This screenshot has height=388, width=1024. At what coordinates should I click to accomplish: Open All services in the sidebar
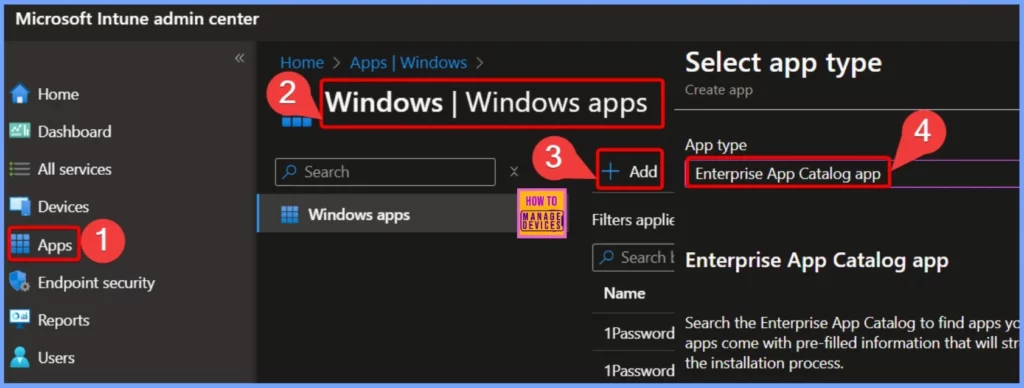pyautogui.click(x=74, y=169)
